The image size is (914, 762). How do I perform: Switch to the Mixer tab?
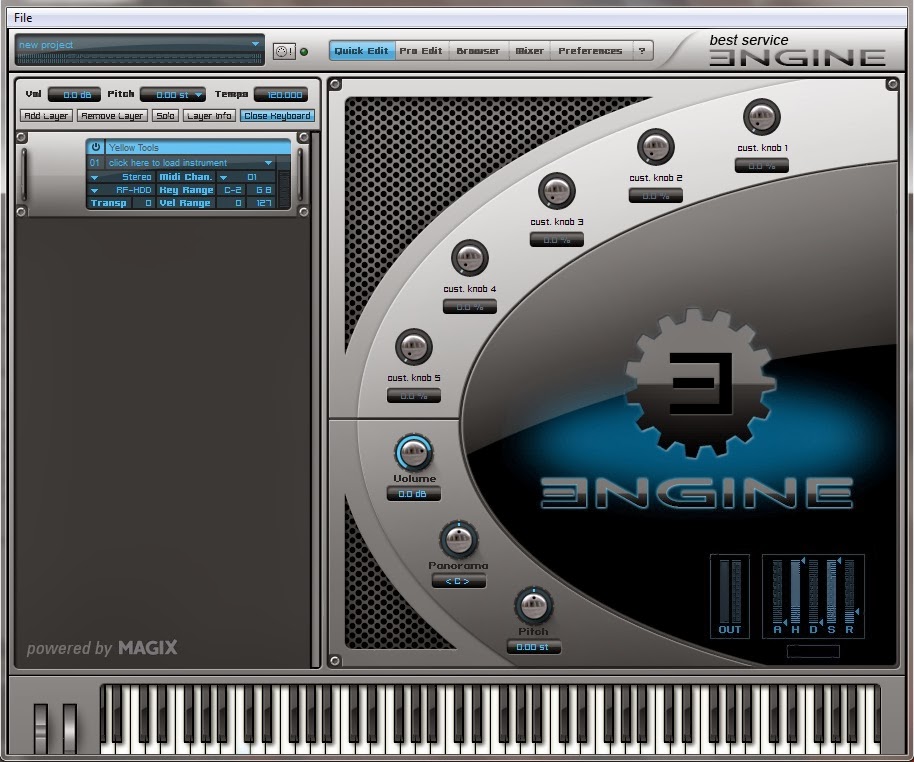point(529,50)
